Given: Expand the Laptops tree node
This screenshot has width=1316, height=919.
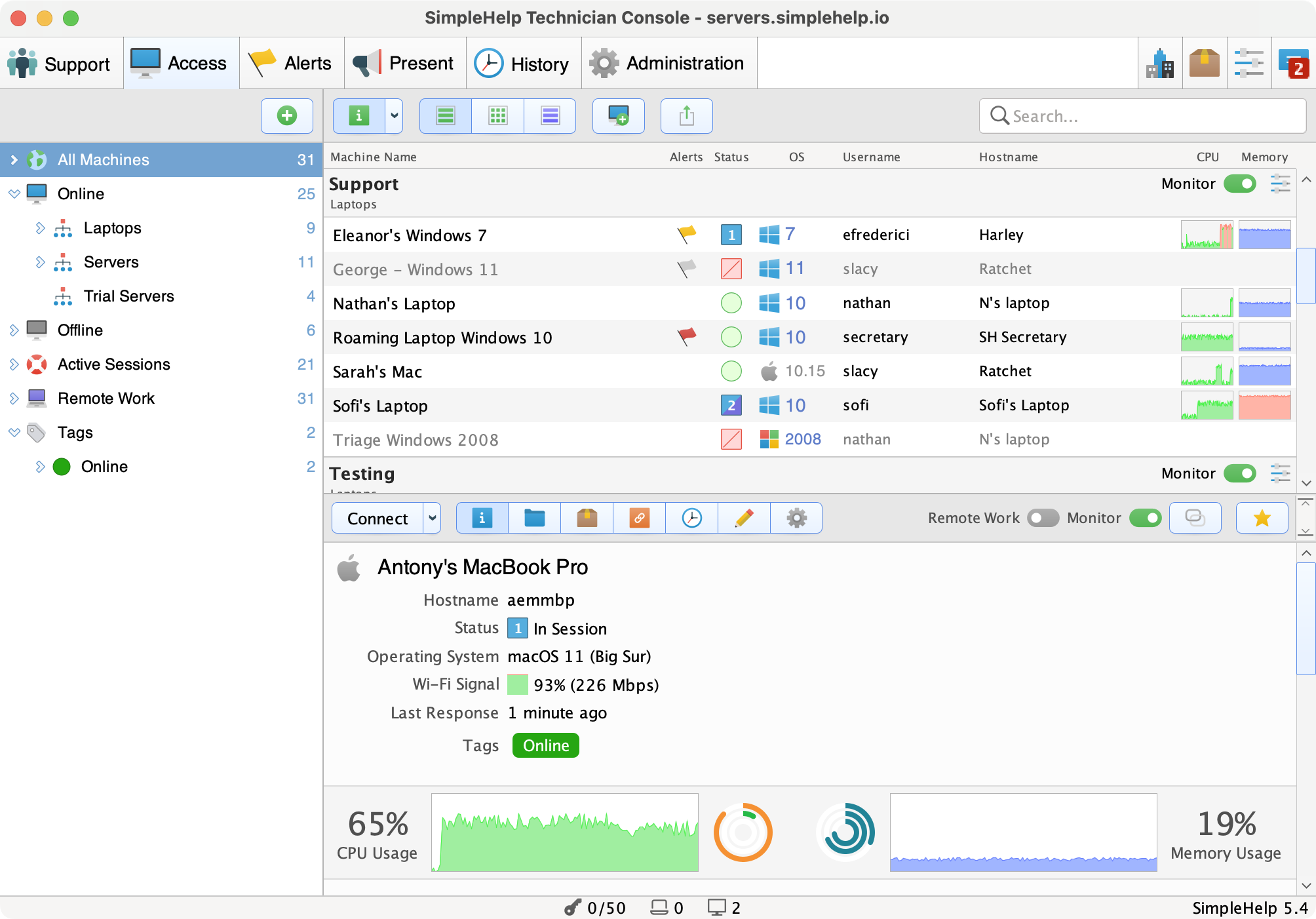Looking at the screenshot, I should click(x=40, y=228).
